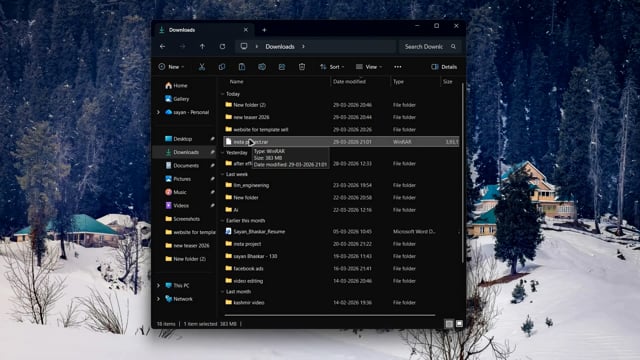This screenshot has height=360, width=640.
Task: Unpin Documents using its pin icon
Action: [x=212, y=165]
